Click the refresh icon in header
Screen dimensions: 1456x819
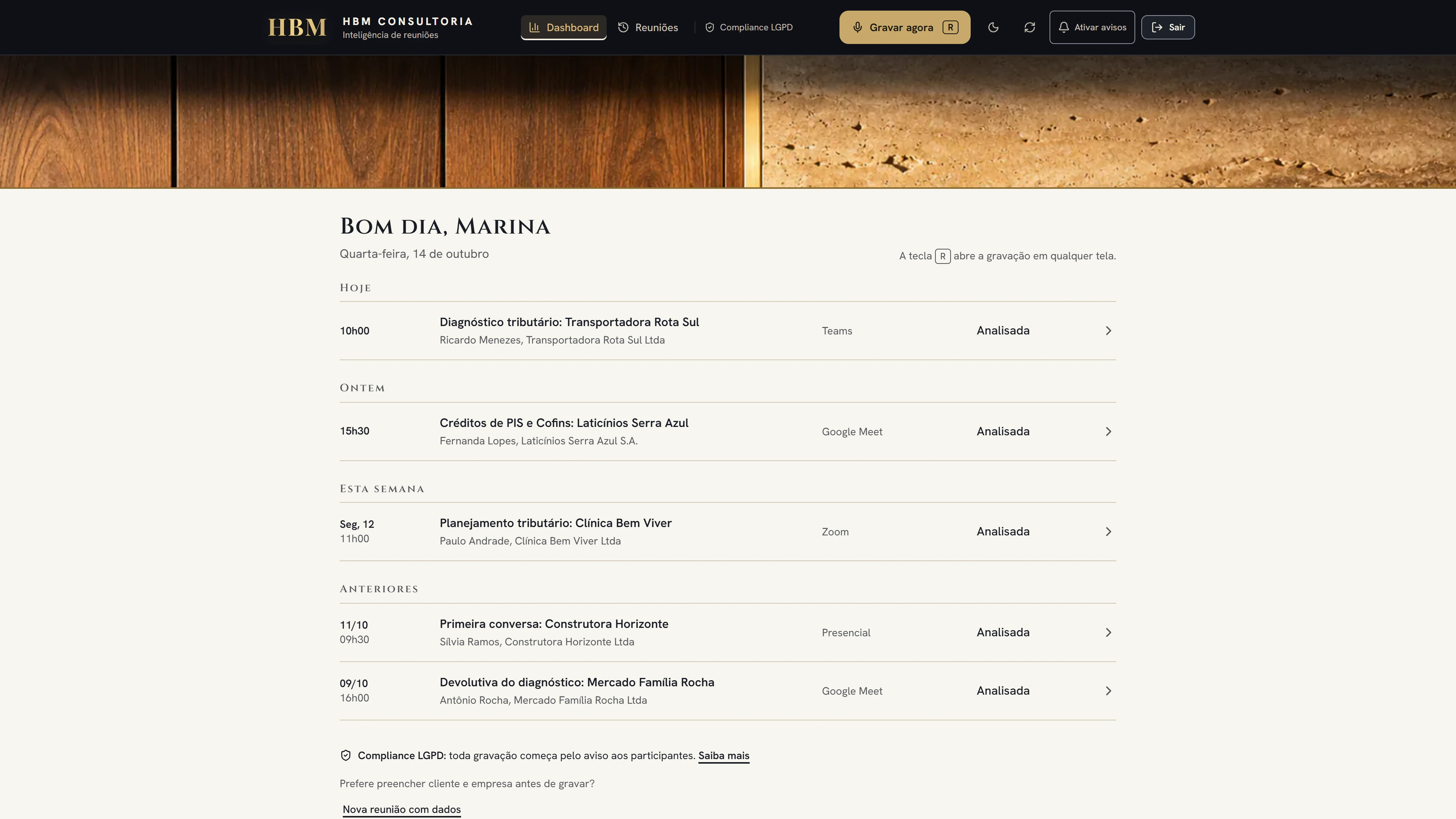pyautogui.click(x=1029, y=27)
